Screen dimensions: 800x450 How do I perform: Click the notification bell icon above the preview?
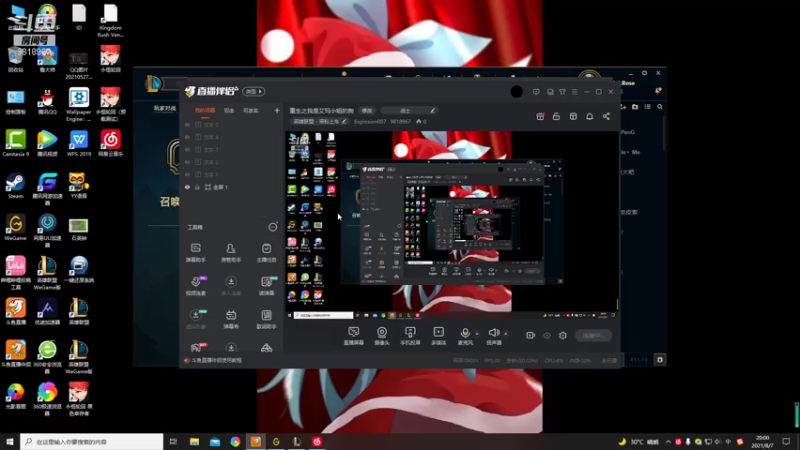[589, 116]
